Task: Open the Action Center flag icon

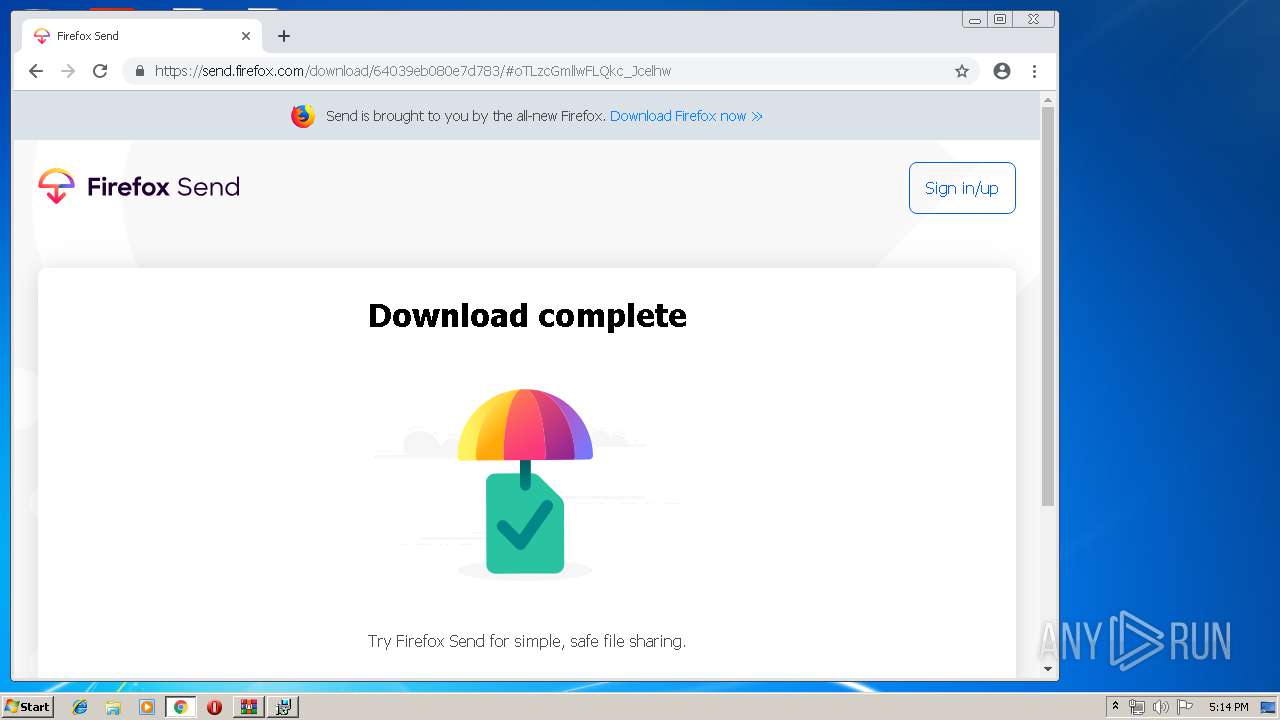Action: point(1185,707)
